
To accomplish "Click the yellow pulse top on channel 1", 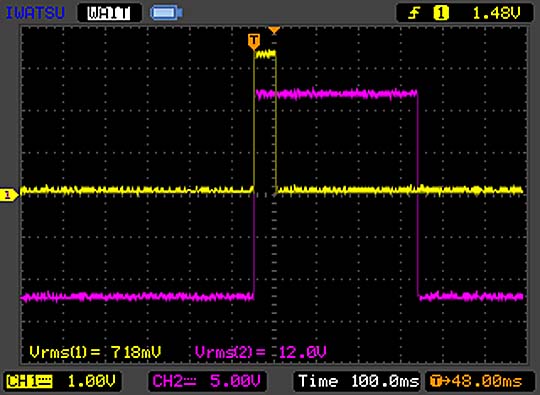I will [265, 54].
